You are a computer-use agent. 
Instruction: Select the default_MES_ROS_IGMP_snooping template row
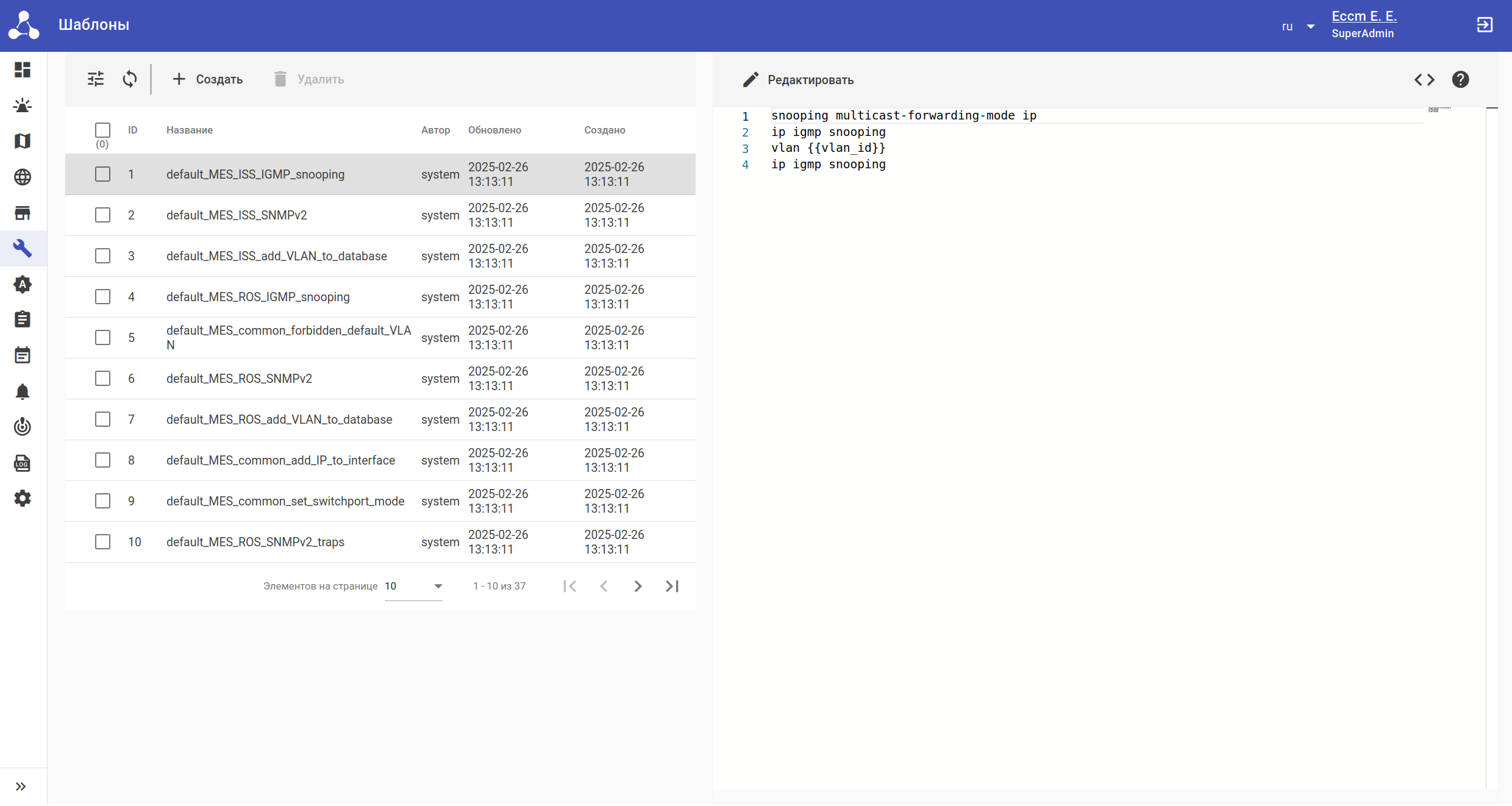point(258,297)
